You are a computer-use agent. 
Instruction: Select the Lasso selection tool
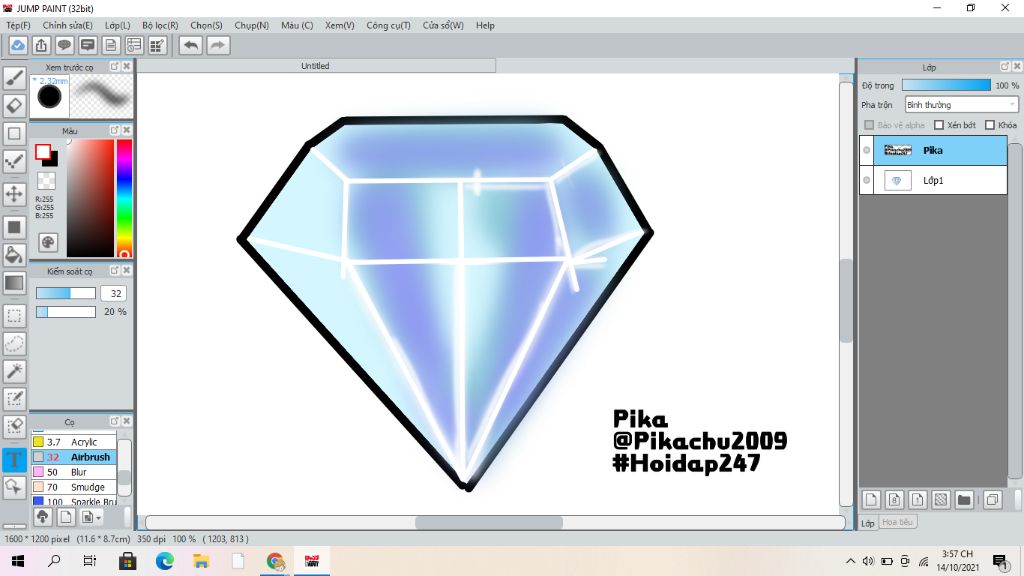coord(14,344)
